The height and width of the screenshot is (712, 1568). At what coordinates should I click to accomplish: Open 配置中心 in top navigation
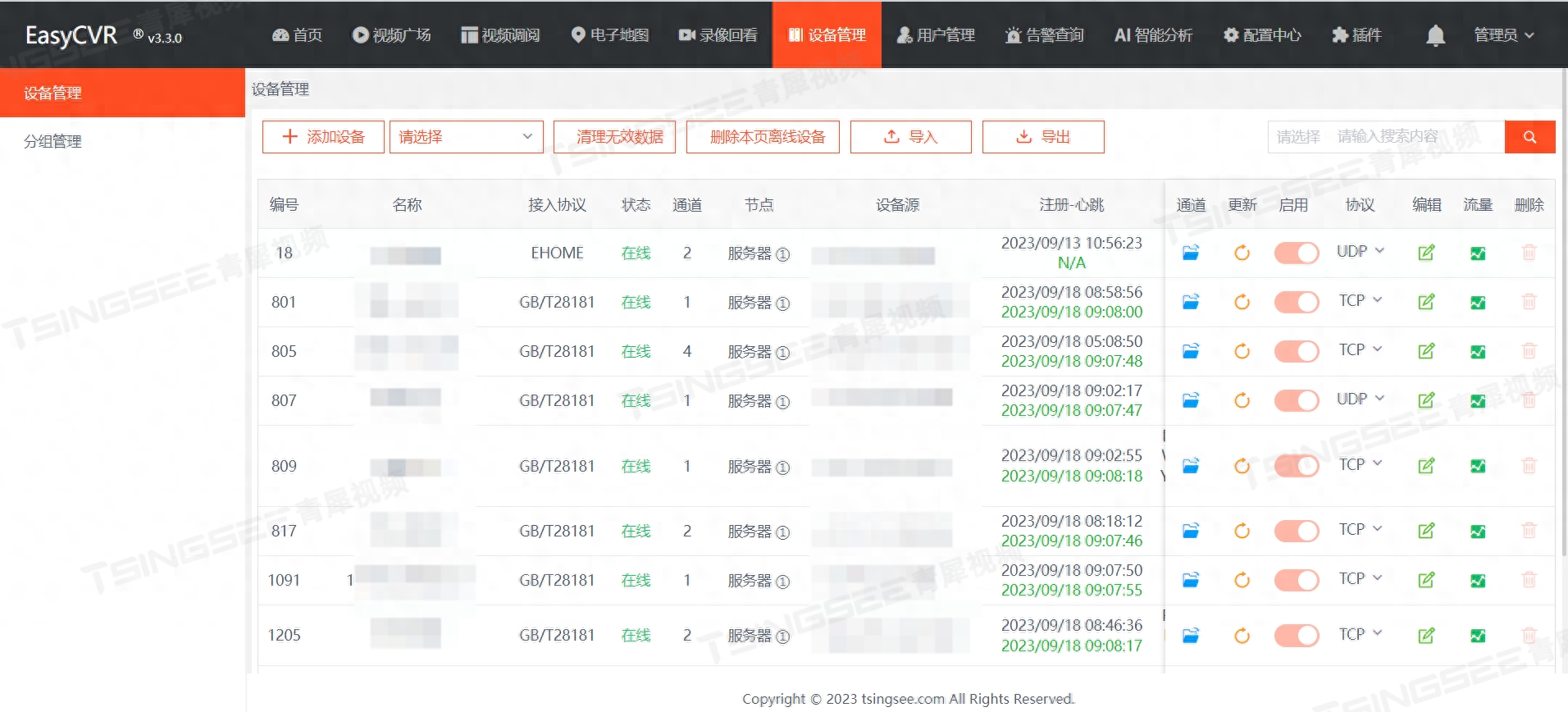(1262, 35)
